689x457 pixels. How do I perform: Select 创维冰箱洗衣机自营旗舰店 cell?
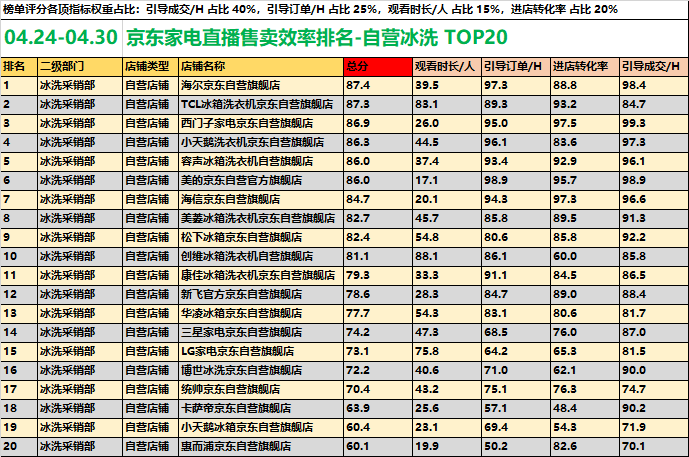click(x=261, y=256)
